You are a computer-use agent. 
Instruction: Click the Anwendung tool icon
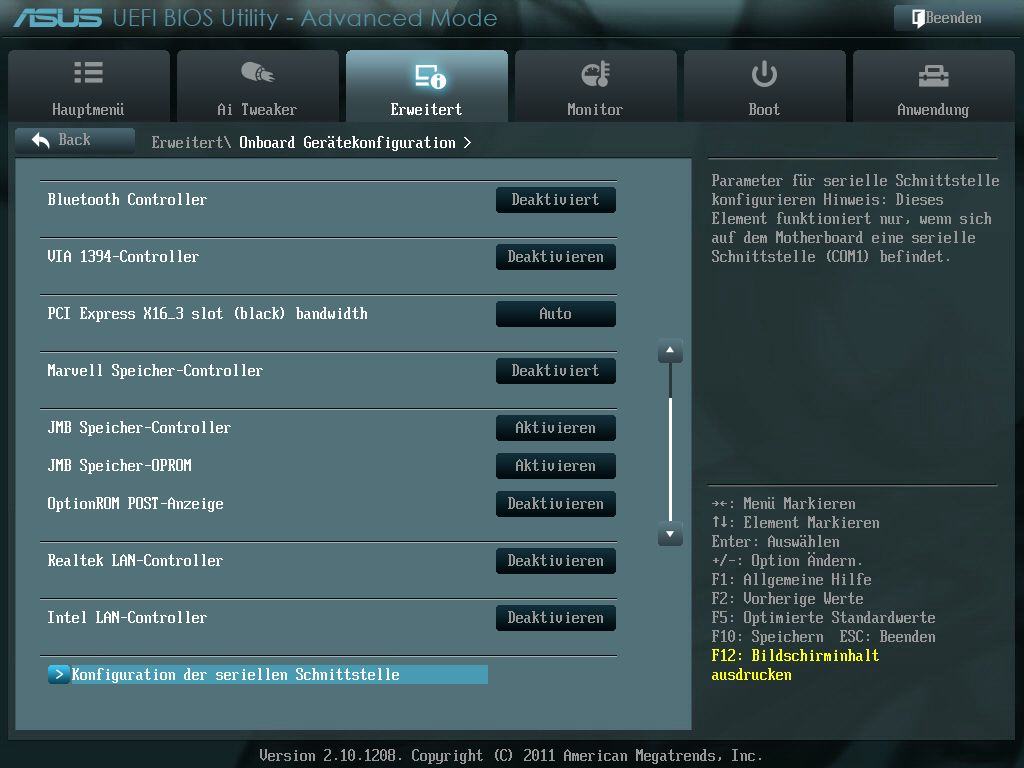933,76
